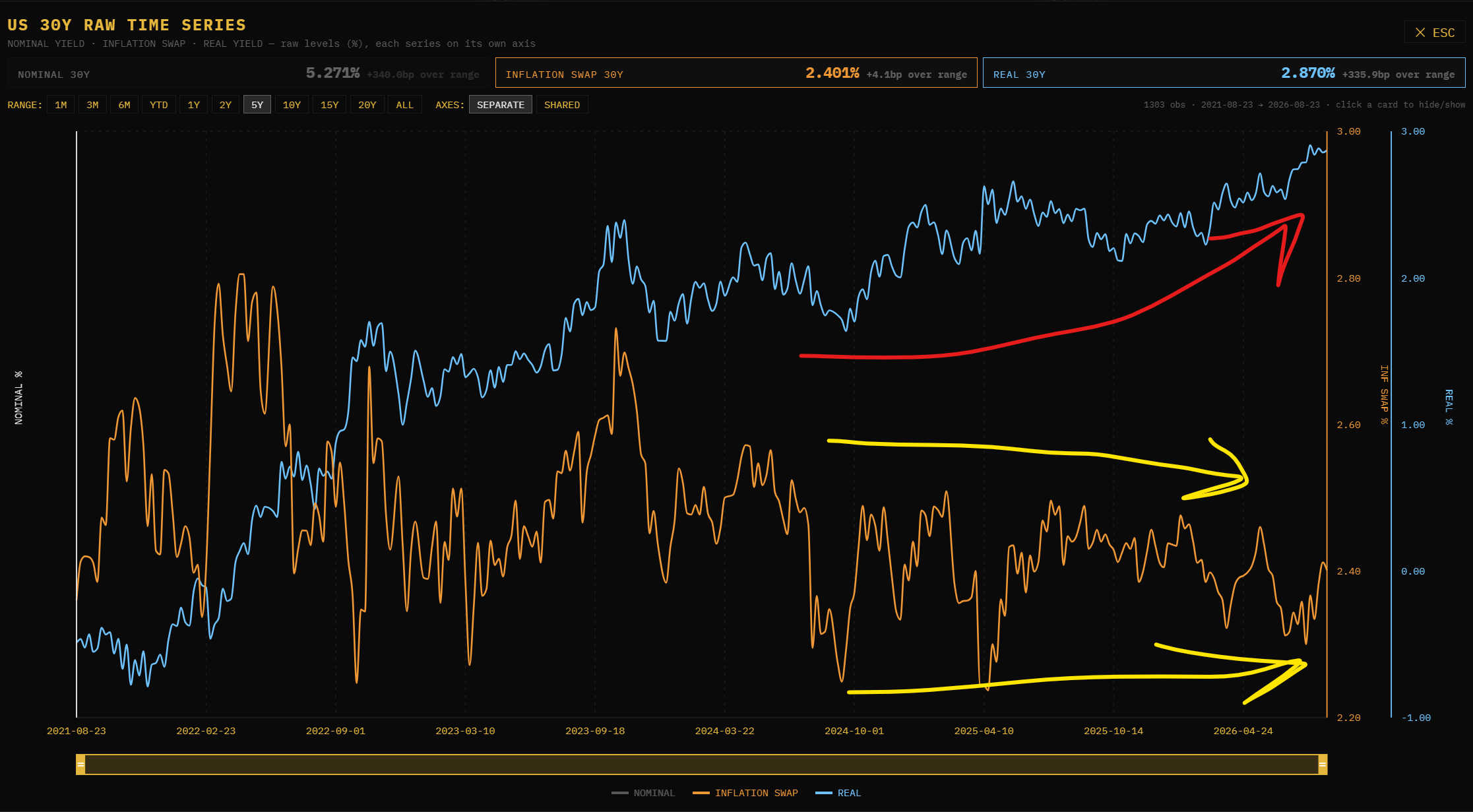Click the right handle of range slider

click(x=1323, y=765)
